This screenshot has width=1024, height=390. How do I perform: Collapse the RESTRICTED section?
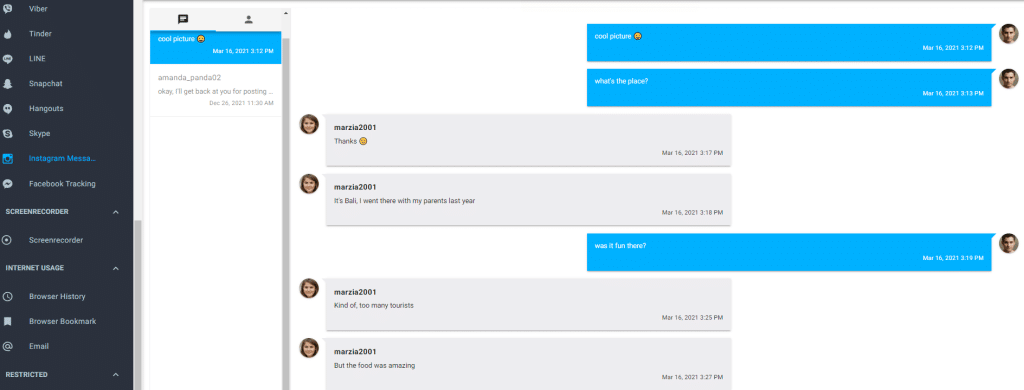coord(116,375)
